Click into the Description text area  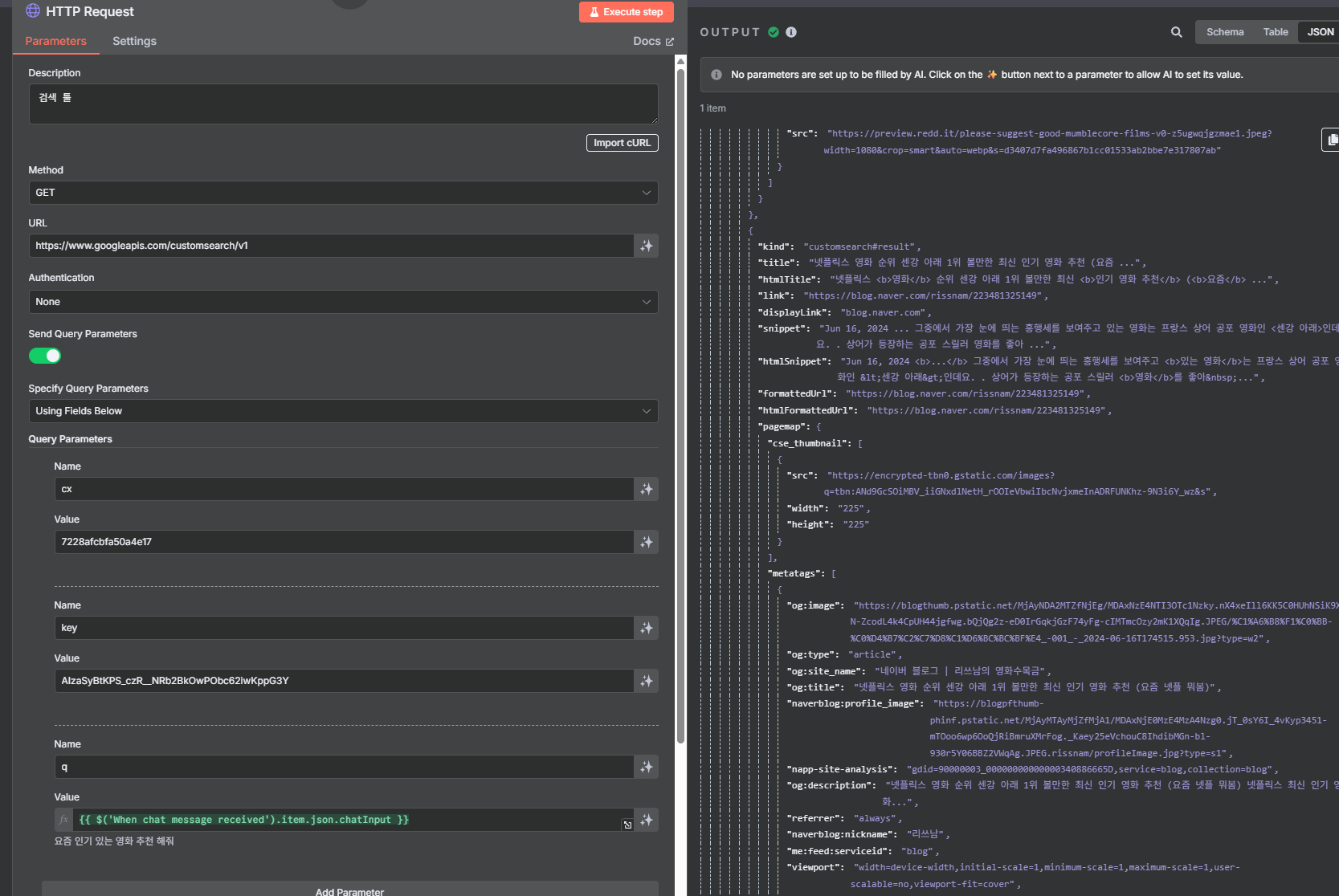pyautogui.click(x=343, y=104)
